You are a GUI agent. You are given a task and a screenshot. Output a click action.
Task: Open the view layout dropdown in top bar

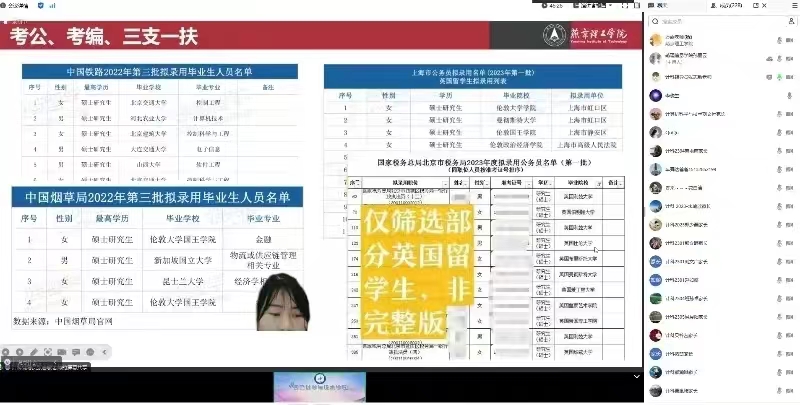591,5
